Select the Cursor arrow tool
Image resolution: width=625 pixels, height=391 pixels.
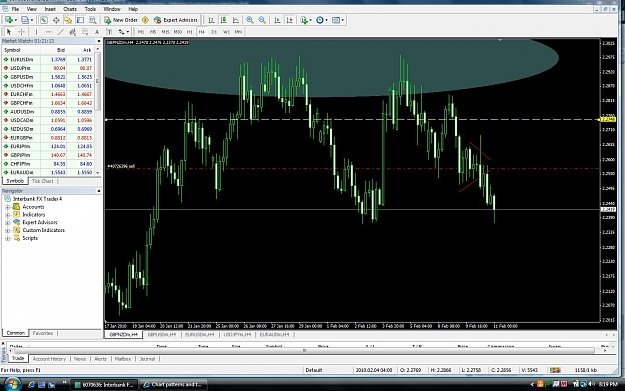(x=9, y=31)
